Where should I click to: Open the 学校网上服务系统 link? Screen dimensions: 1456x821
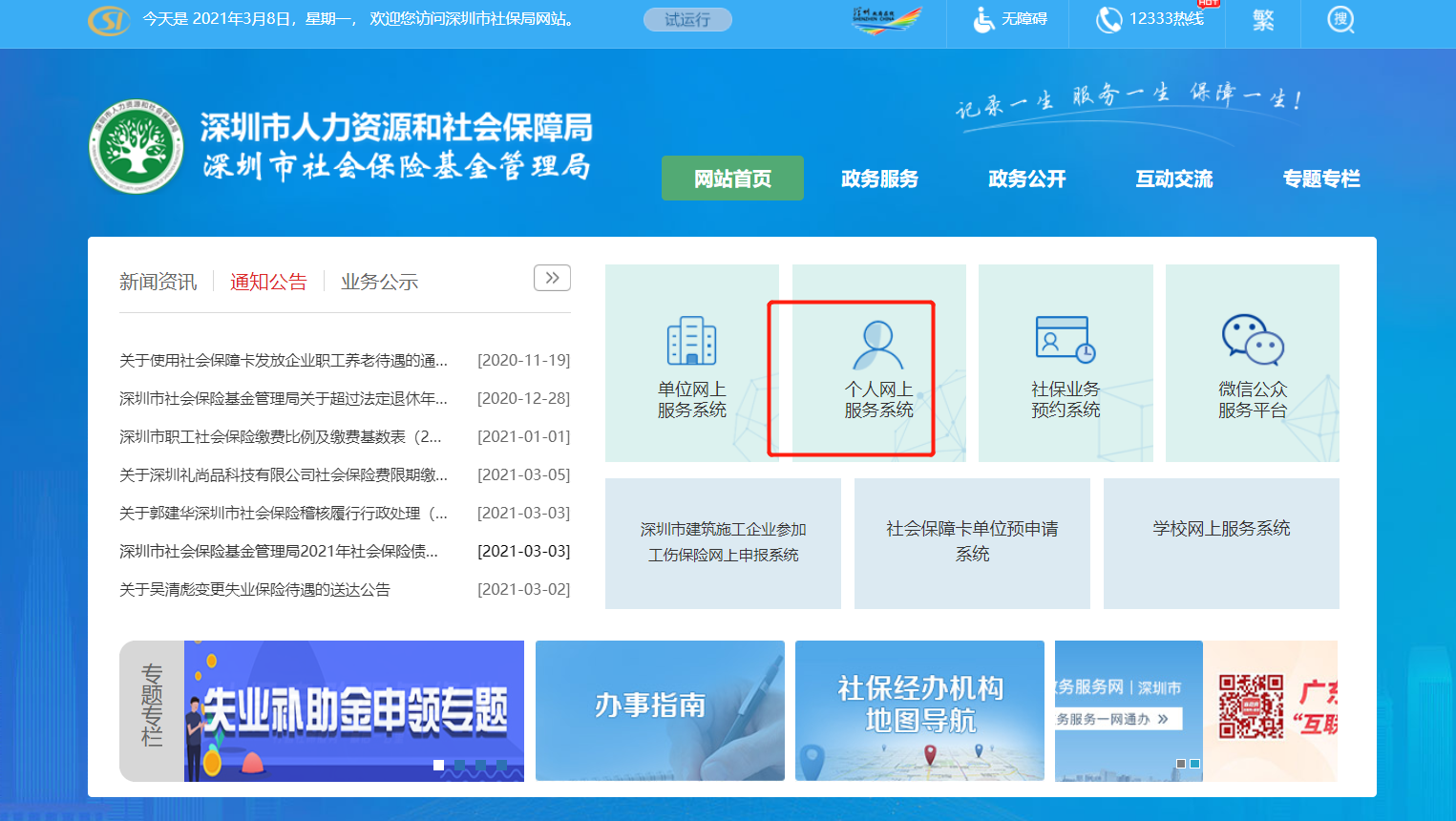pyautogui.click(x=1220, y=529)
